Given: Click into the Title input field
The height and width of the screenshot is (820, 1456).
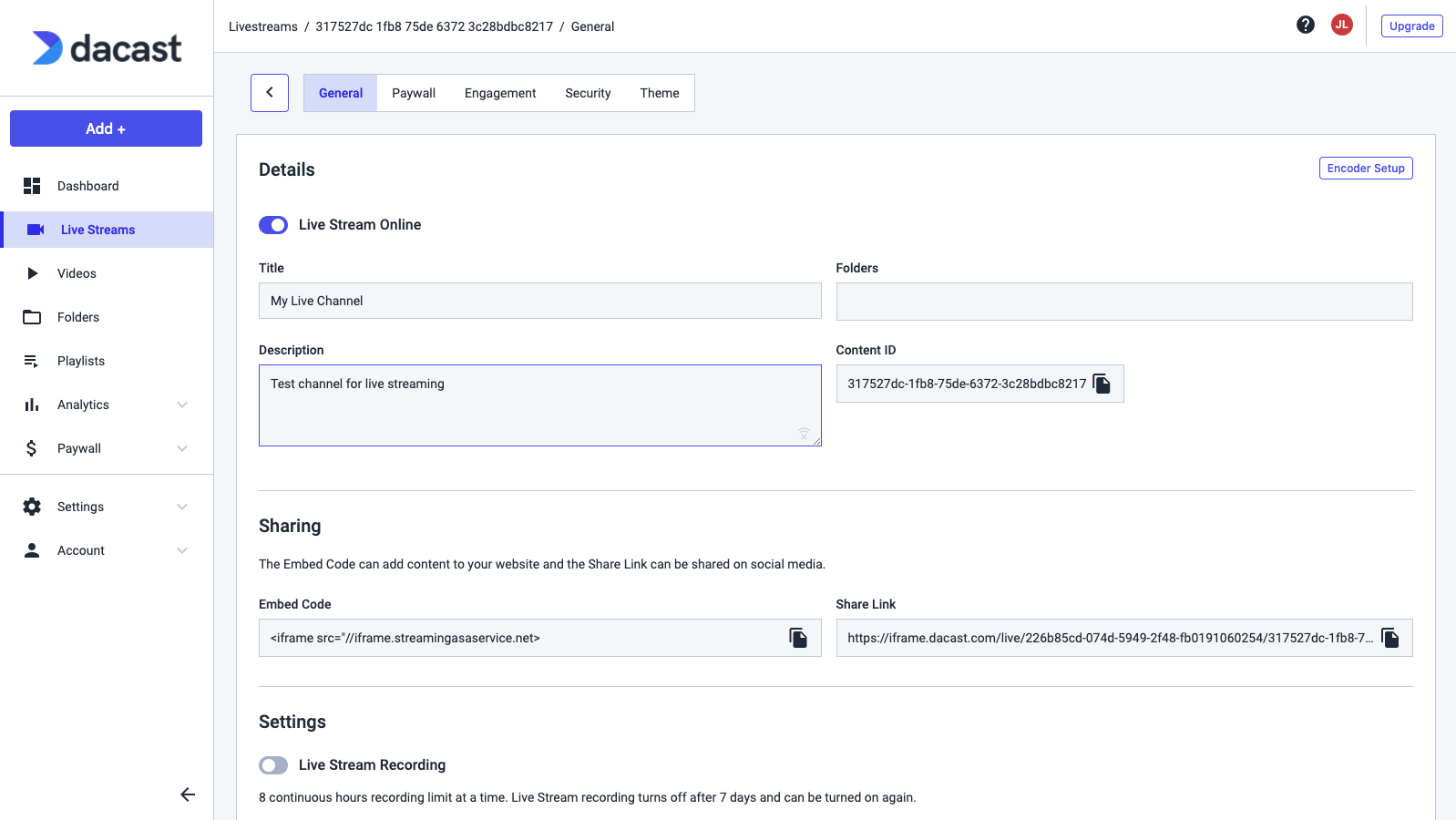Looking at the screenshot, I should pos(539,301).
